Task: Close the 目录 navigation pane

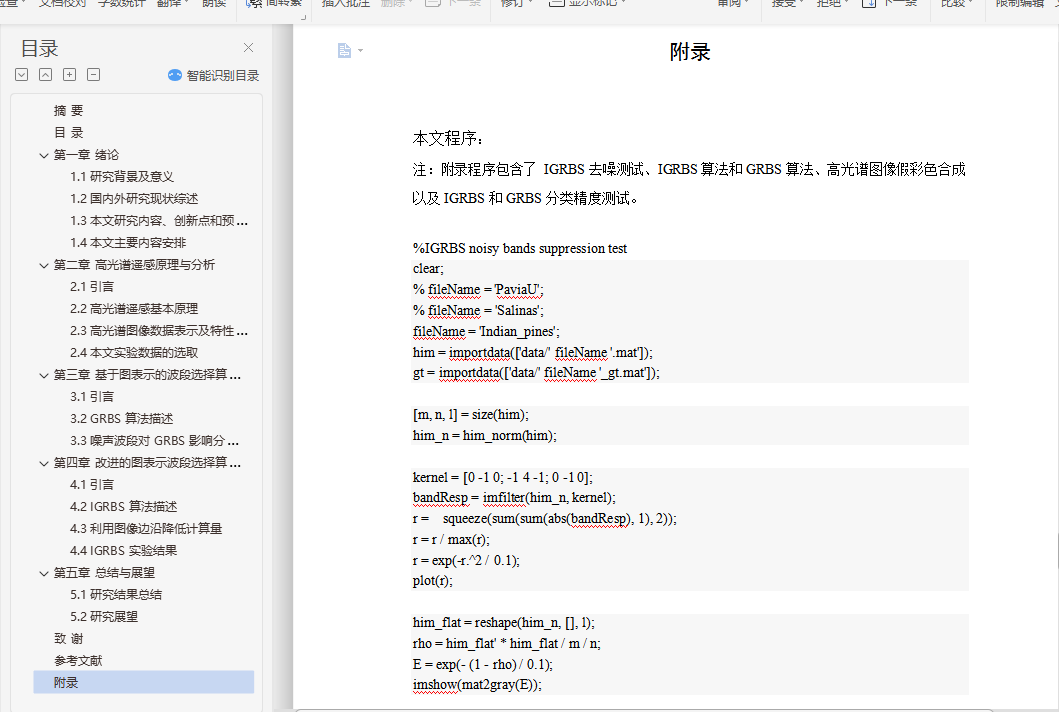Action: 249,47
